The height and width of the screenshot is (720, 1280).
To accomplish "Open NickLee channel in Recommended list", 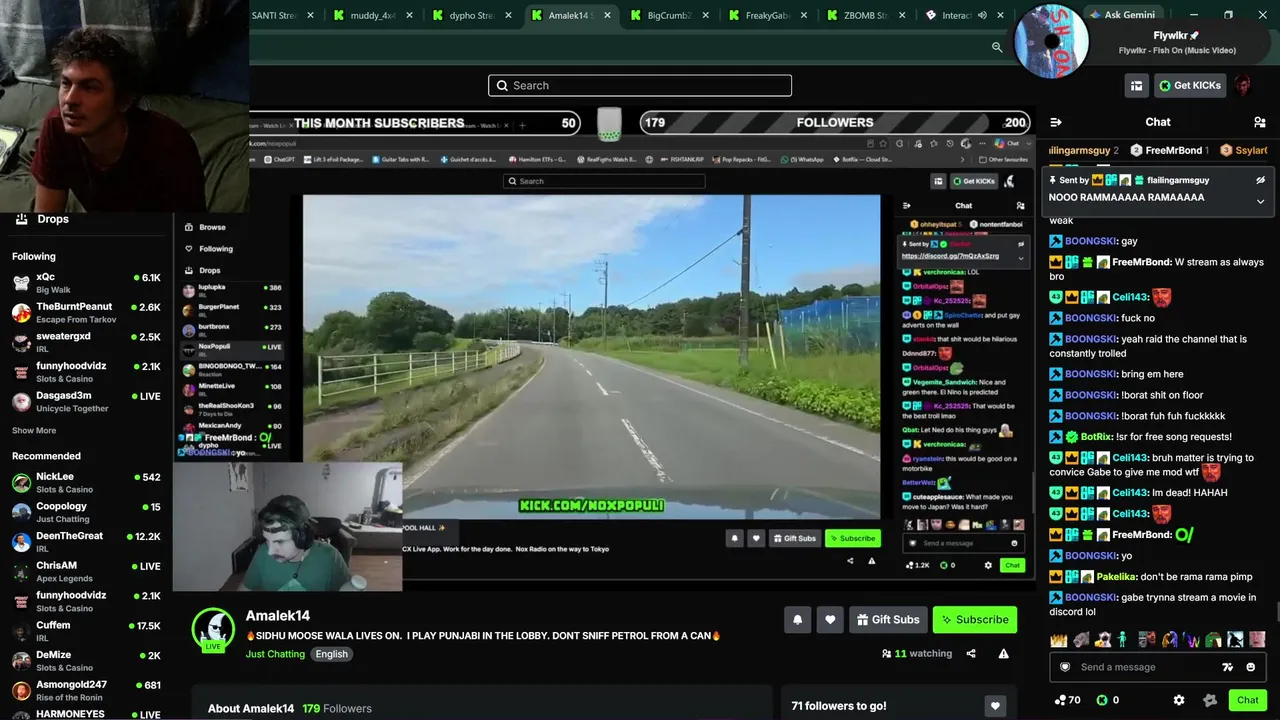I will tap(85, 483).
